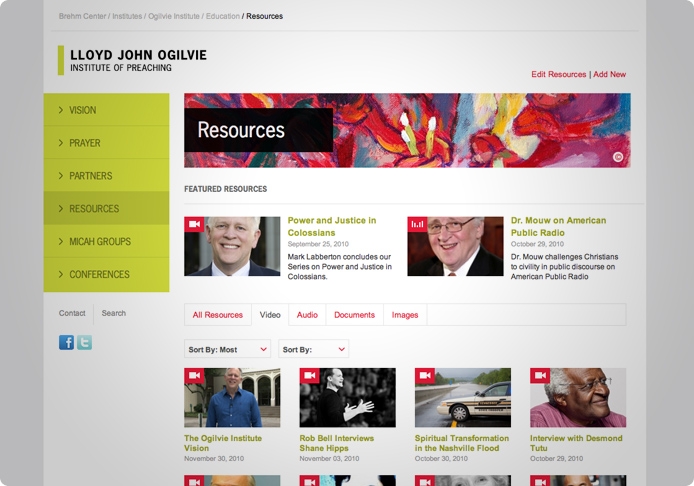
Task: Click the 'Resources' banner title
Action: pos(241,130)
